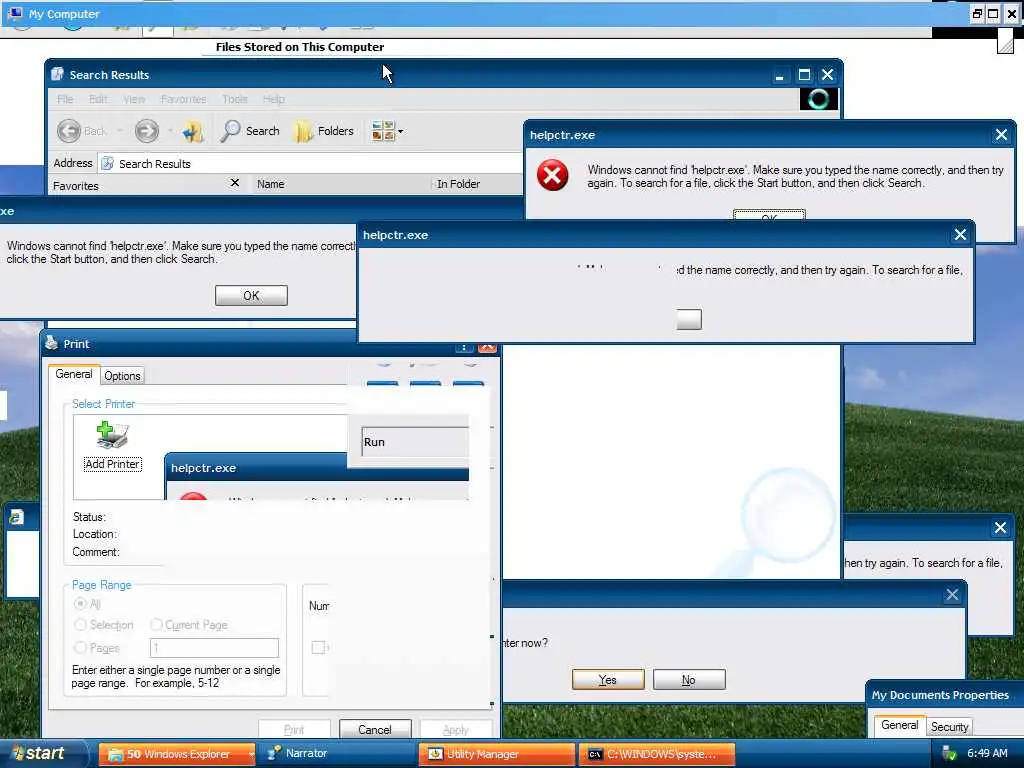Click the system tray icon beside clock
The width and height of the screenshot is (1024, 768).
pyautogui.click(x=950, y=754)
